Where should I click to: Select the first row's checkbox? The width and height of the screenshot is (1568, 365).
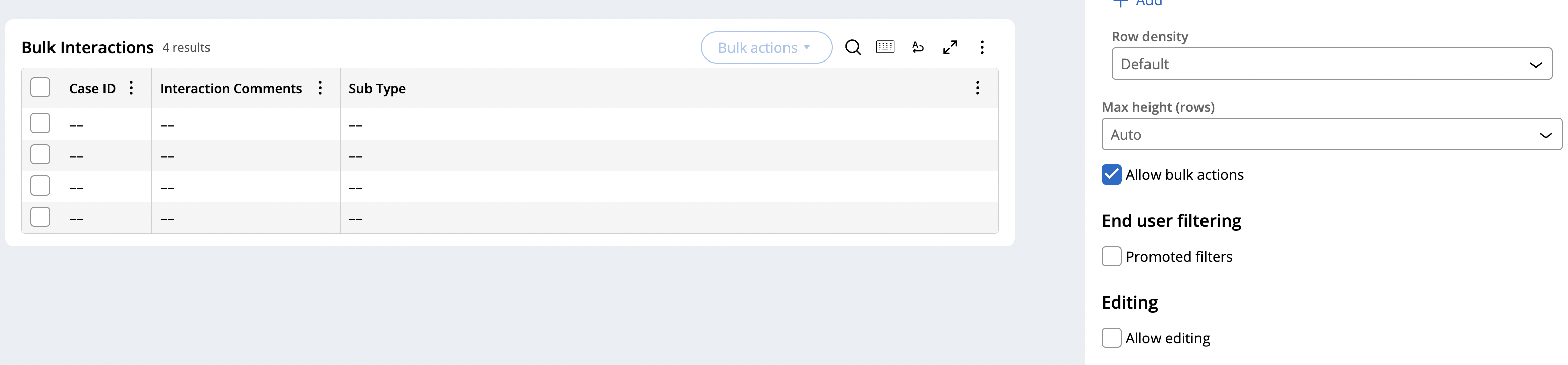click(40, 124)
